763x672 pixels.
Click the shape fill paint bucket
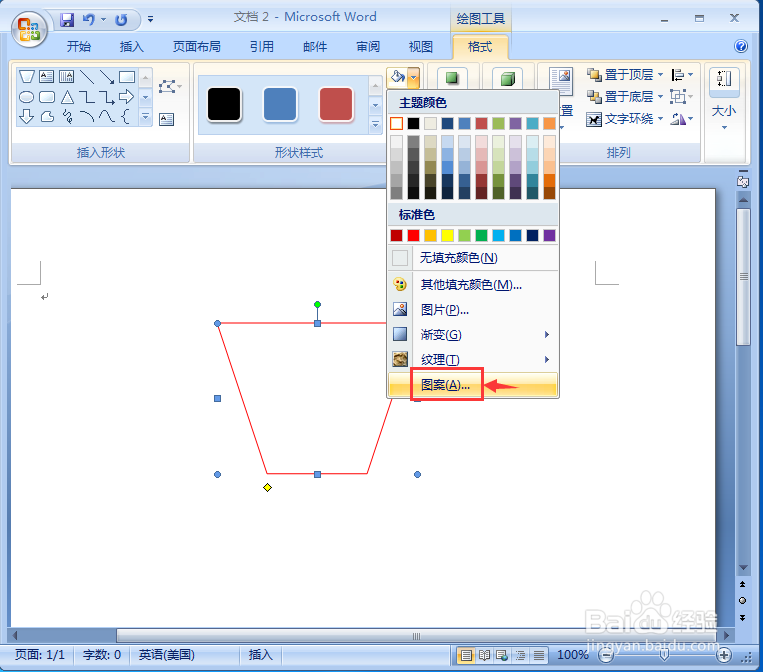398,76
